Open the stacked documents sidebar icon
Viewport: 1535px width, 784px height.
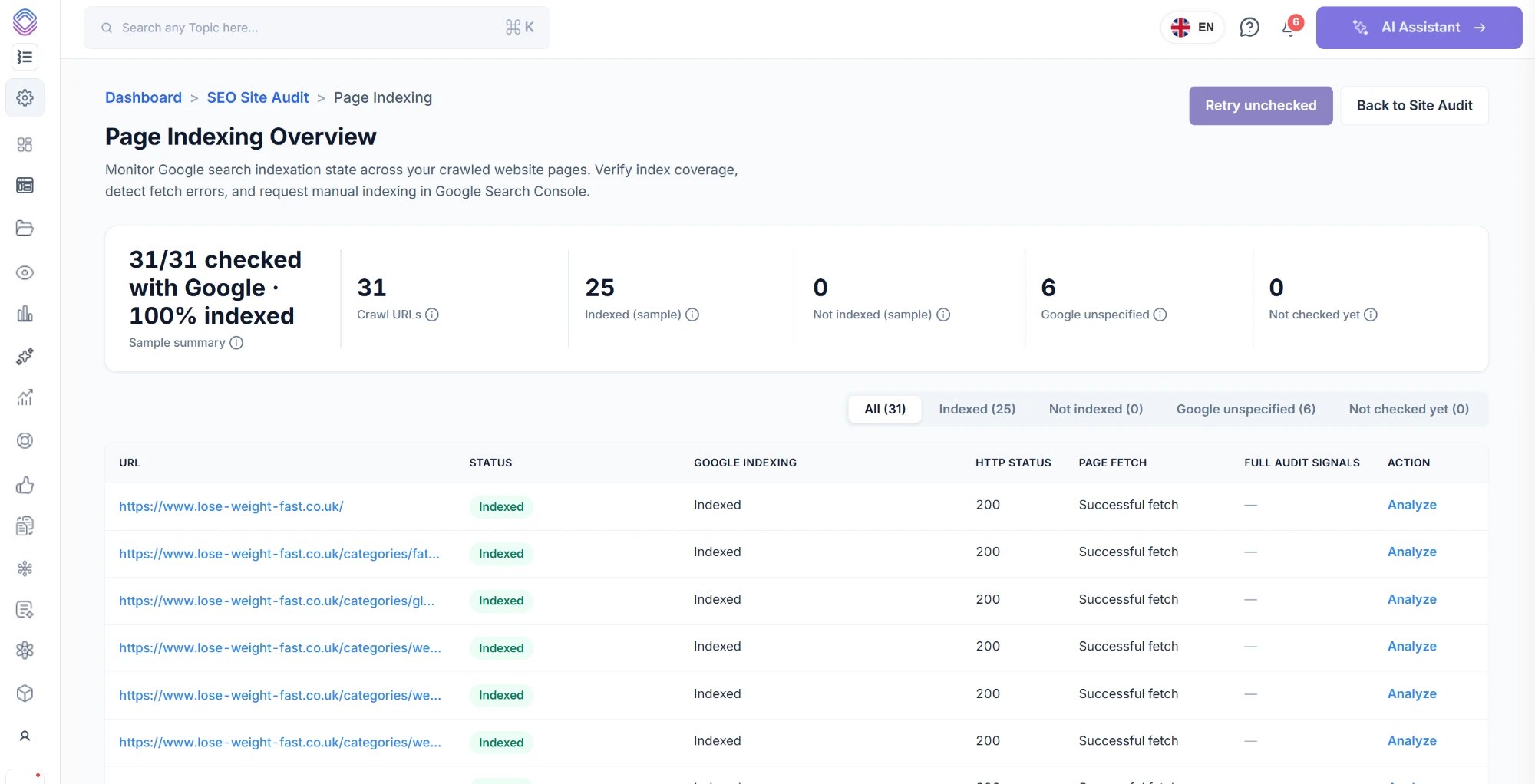point(25,525)
